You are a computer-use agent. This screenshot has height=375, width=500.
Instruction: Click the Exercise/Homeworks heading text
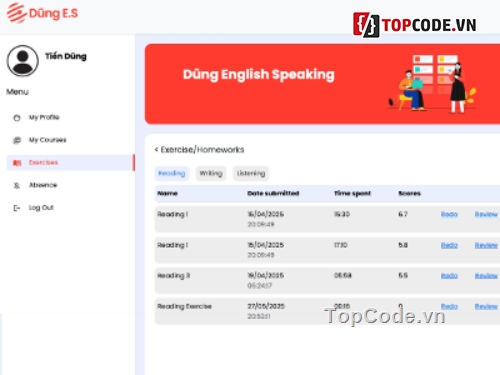click(x=202, y=150)
